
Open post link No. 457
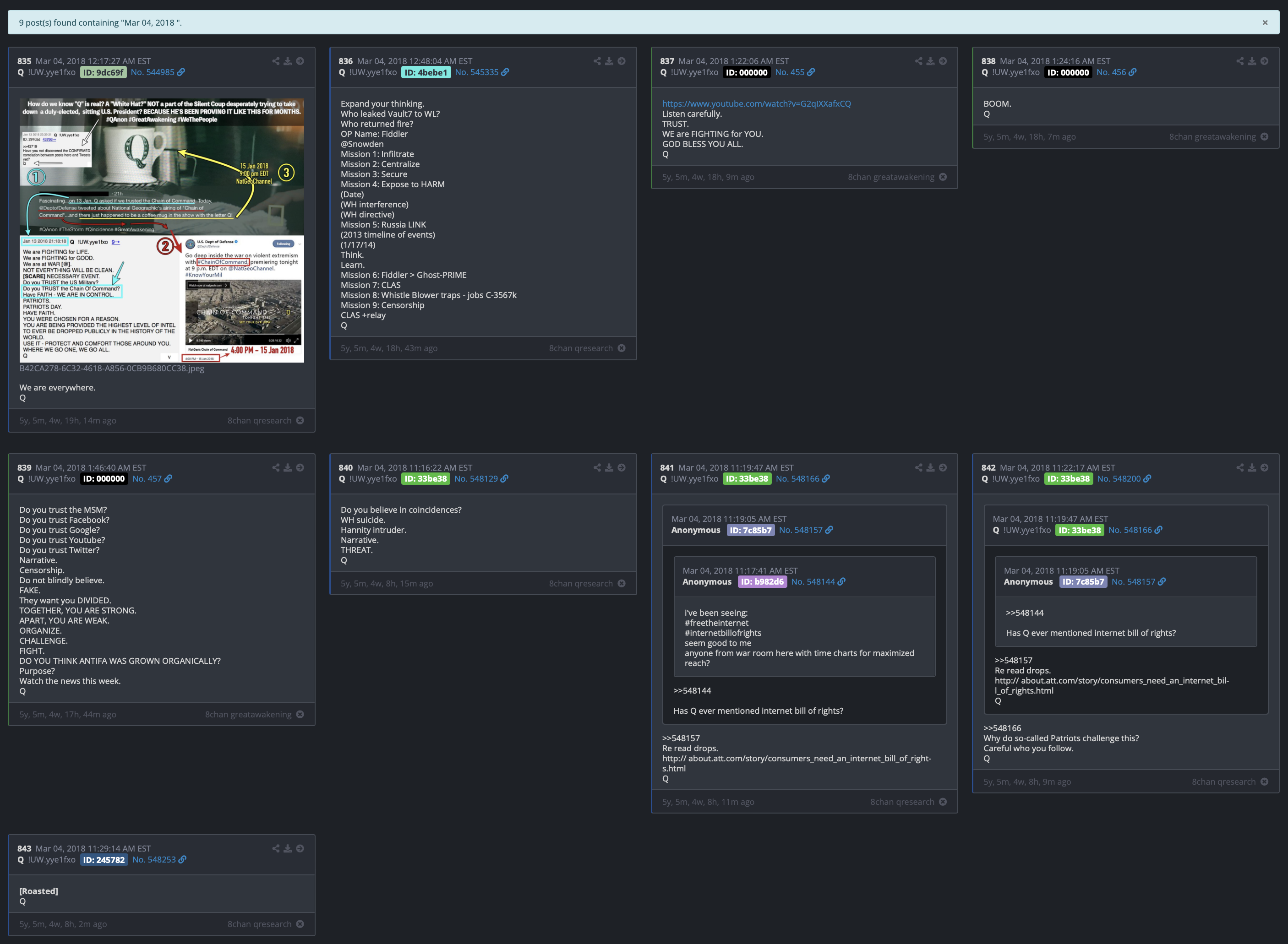click(x=152, y=479)
